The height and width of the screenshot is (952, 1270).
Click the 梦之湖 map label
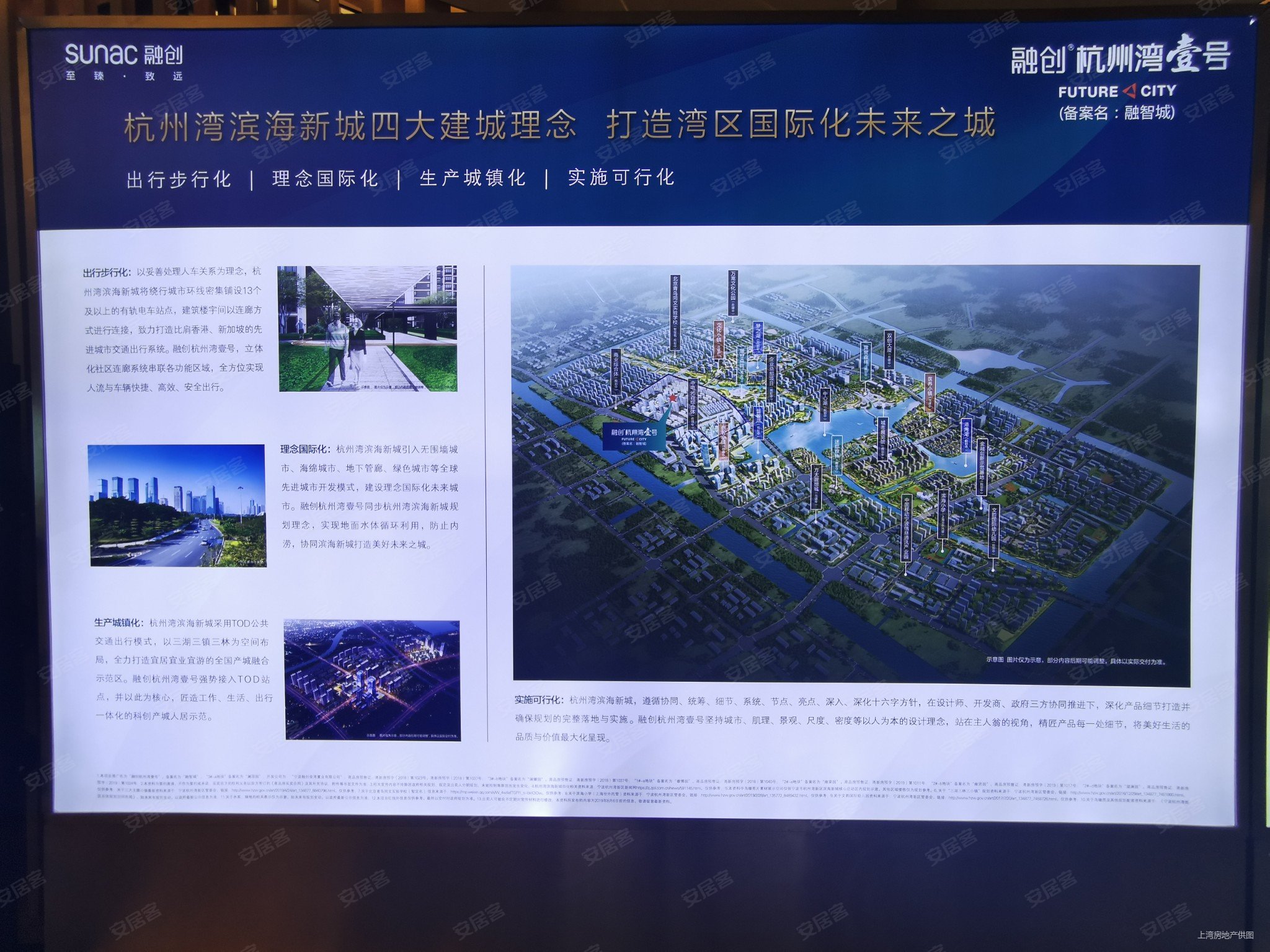tap(757, 337)
